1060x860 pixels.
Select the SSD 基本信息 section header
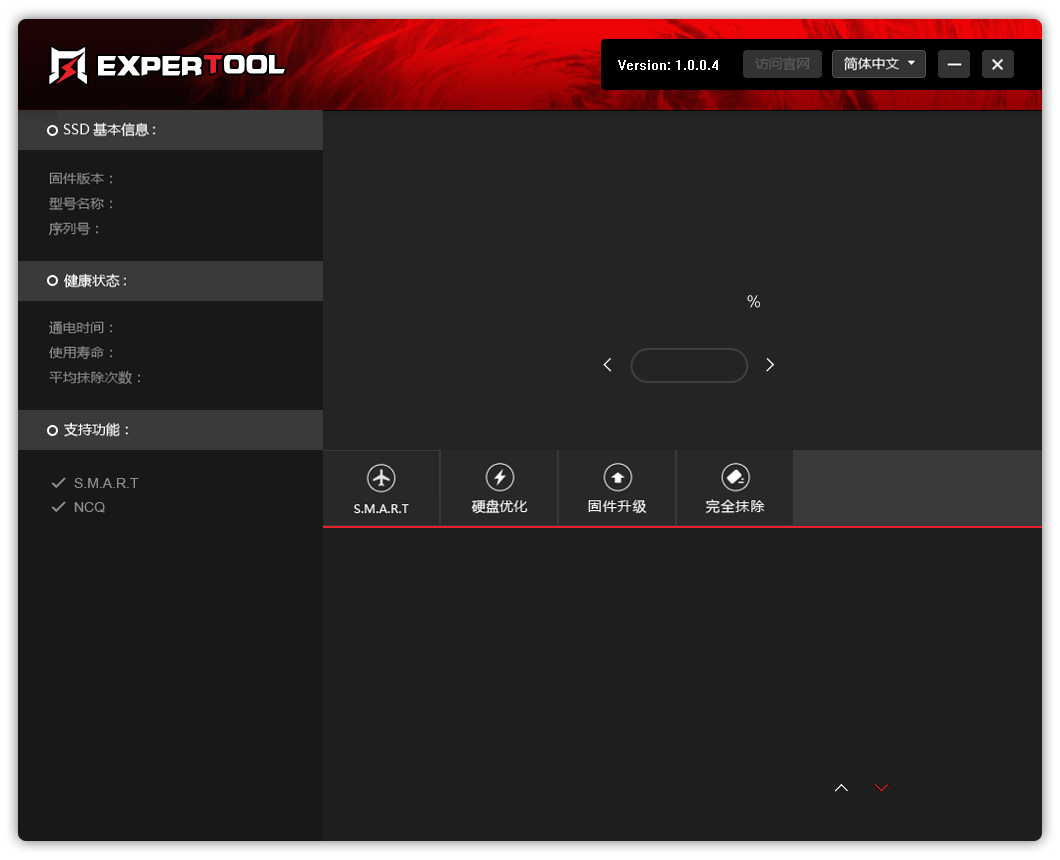pyautogui.click(x=170, y=130)
